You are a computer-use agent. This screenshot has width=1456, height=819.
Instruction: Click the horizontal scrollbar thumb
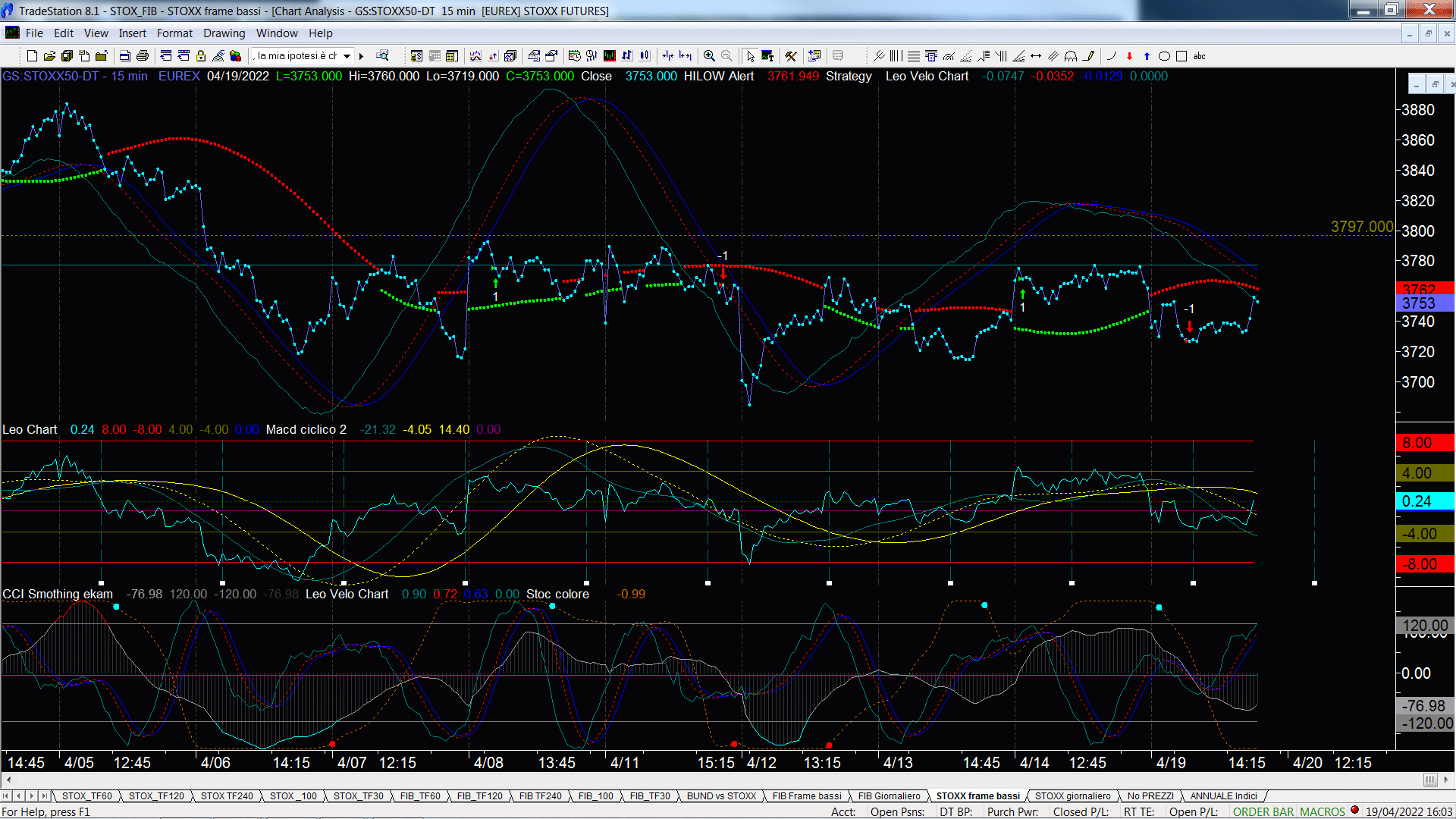click(1430, 780)
